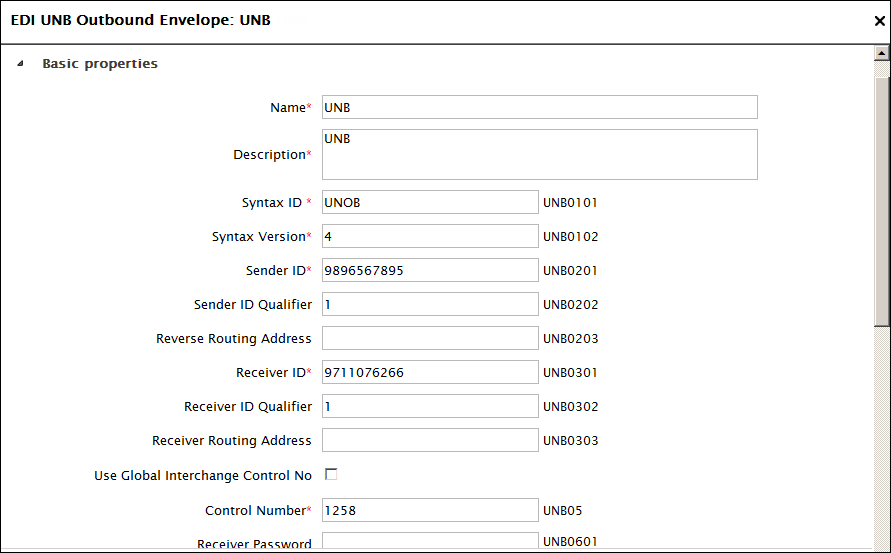Click into the Name input field
Viewport: 891px width, 553px height.
[x=539, y=107]
